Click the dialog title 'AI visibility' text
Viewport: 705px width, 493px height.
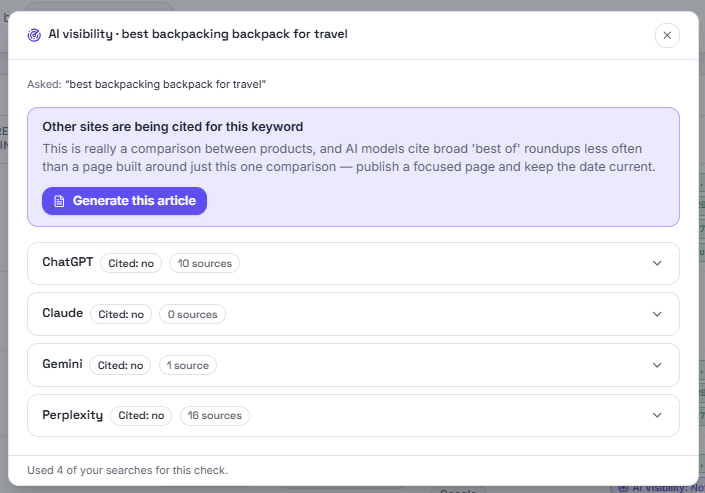pos(198,34)
